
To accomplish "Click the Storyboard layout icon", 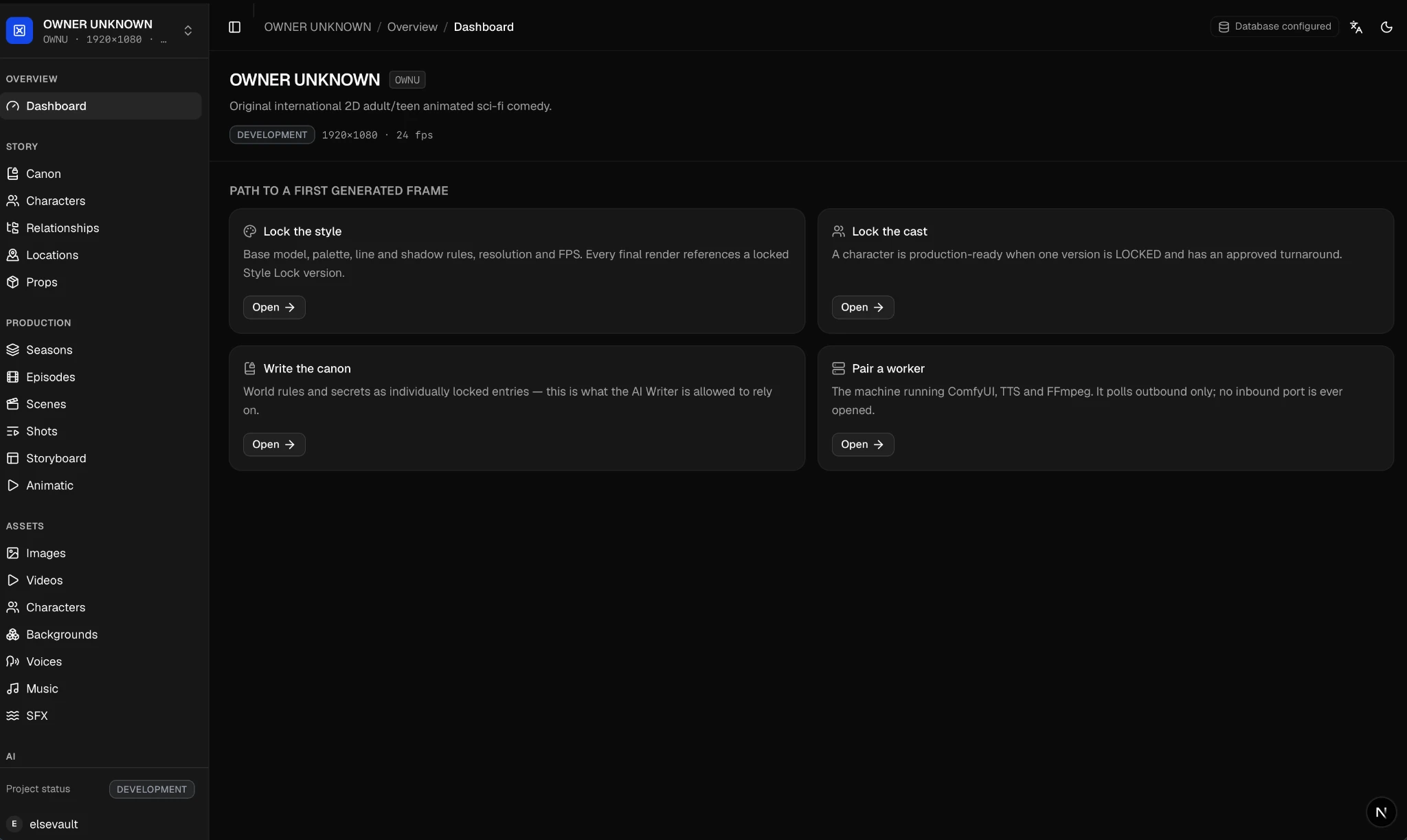I will 12,458.
